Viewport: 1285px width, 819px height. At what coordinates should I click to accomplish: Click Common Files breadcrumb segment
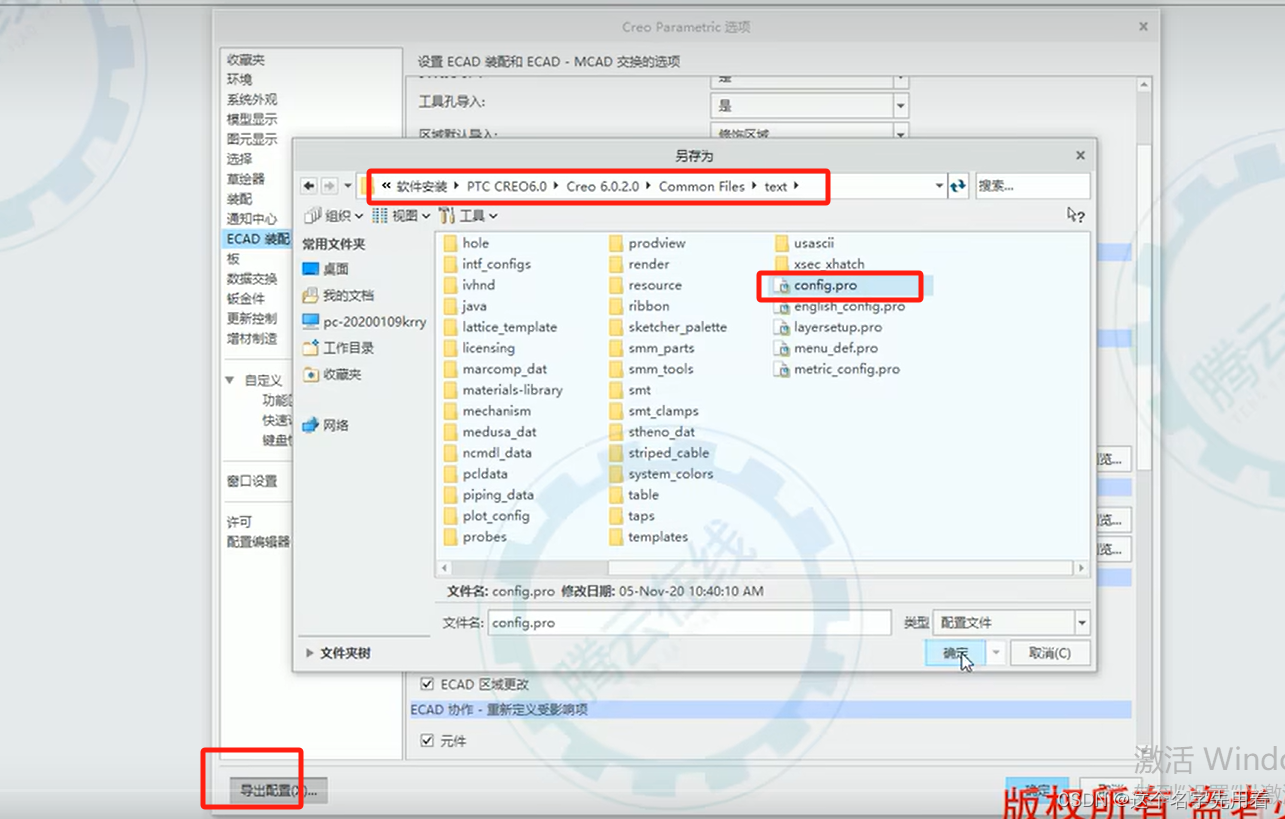702,186
